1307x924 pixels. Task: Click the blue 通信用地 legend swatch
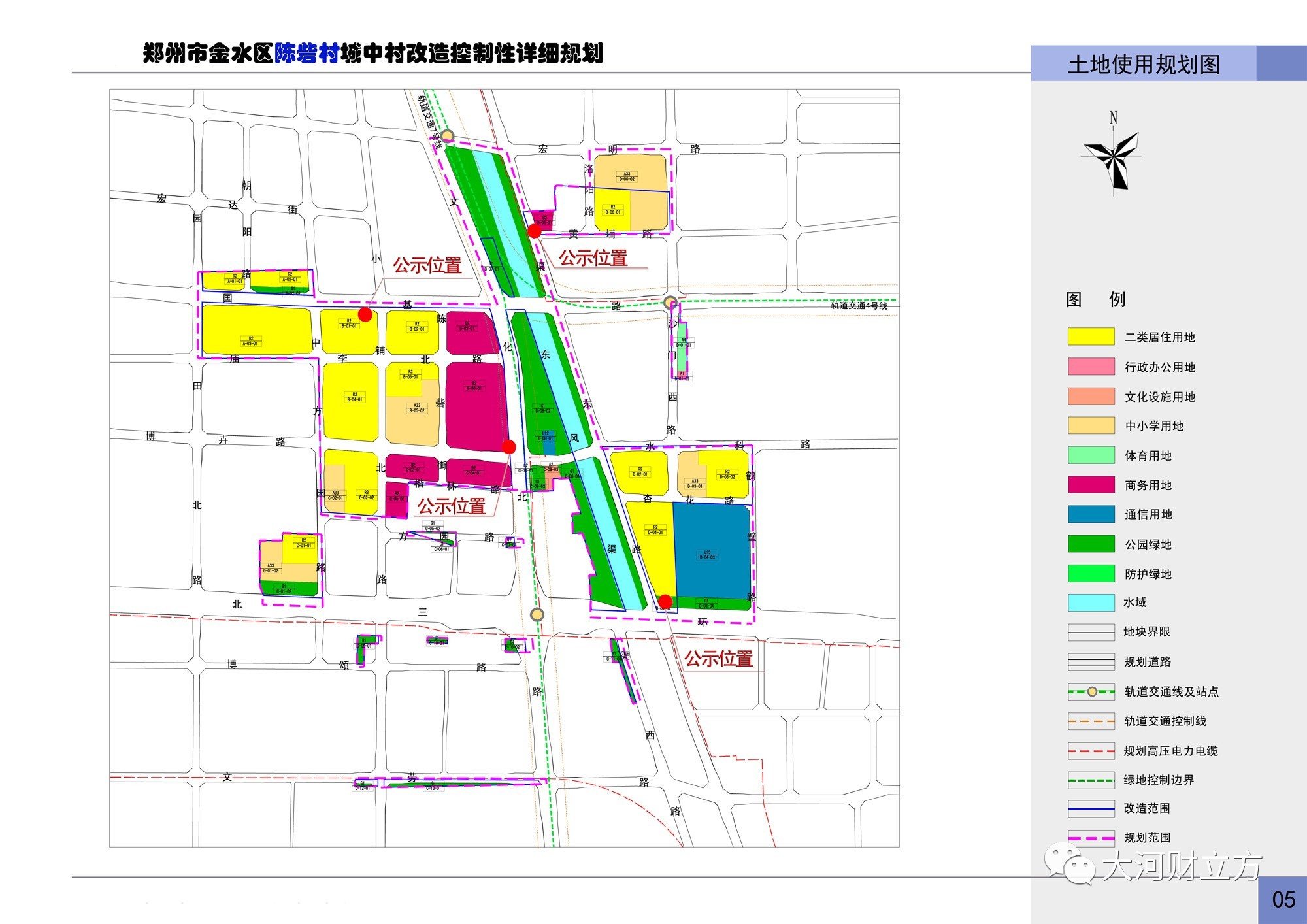coord(1091,514)
